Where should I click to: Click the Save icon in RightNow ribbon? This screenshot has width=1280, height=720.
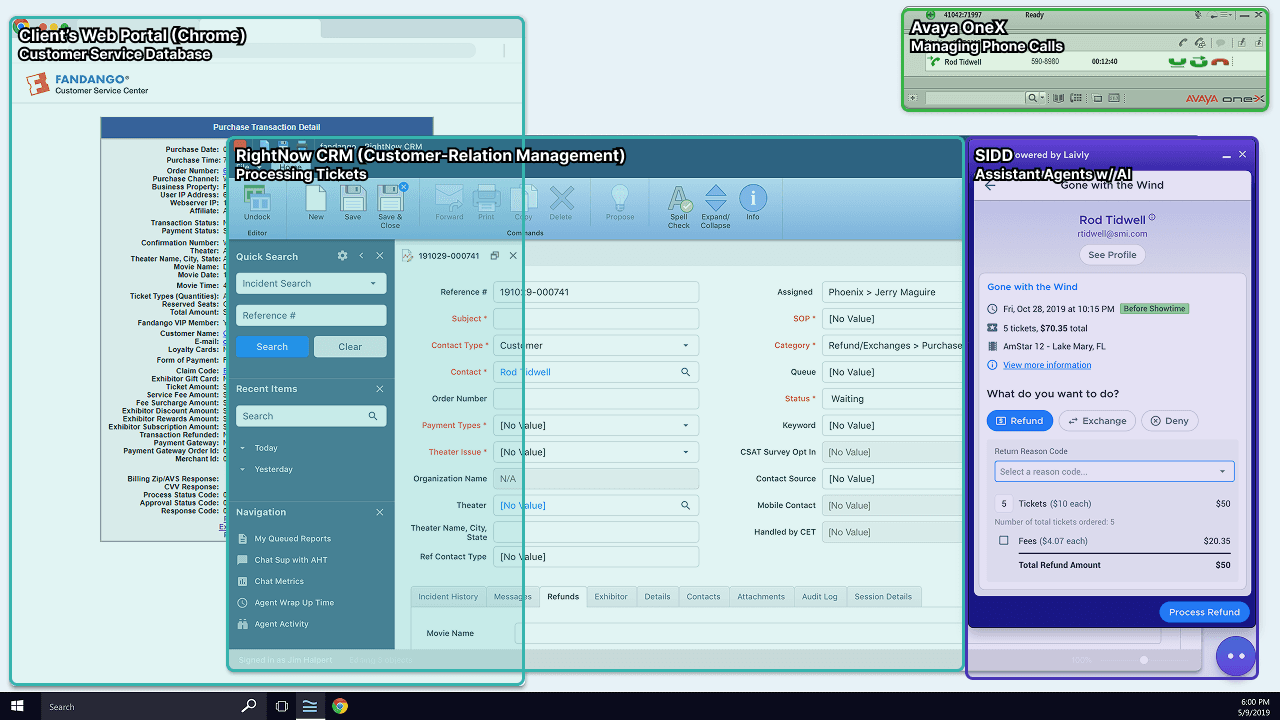[353, 198]
